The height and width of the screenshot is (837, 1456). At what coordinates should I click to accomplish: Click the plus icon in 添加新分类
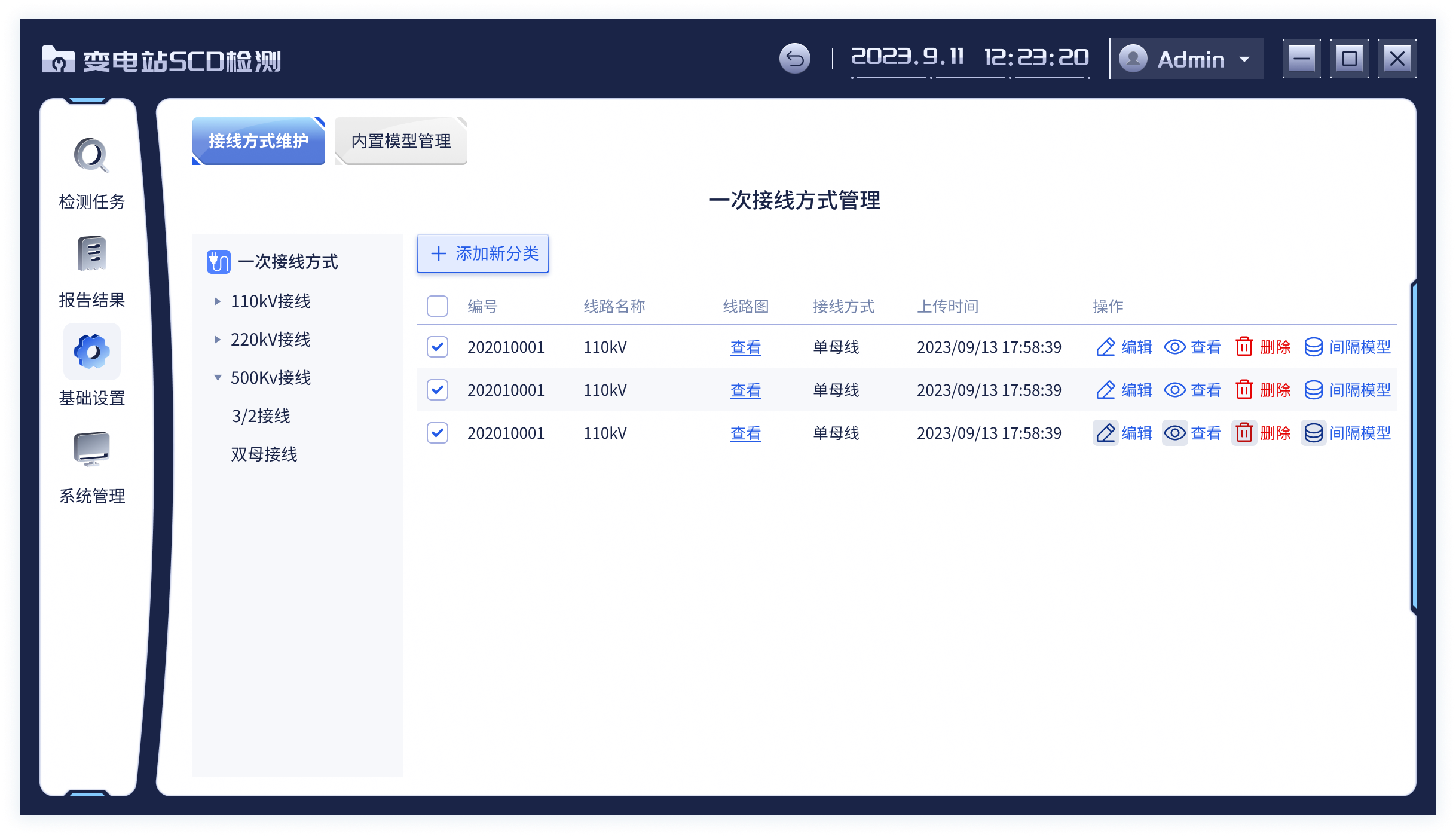point(438,253)
